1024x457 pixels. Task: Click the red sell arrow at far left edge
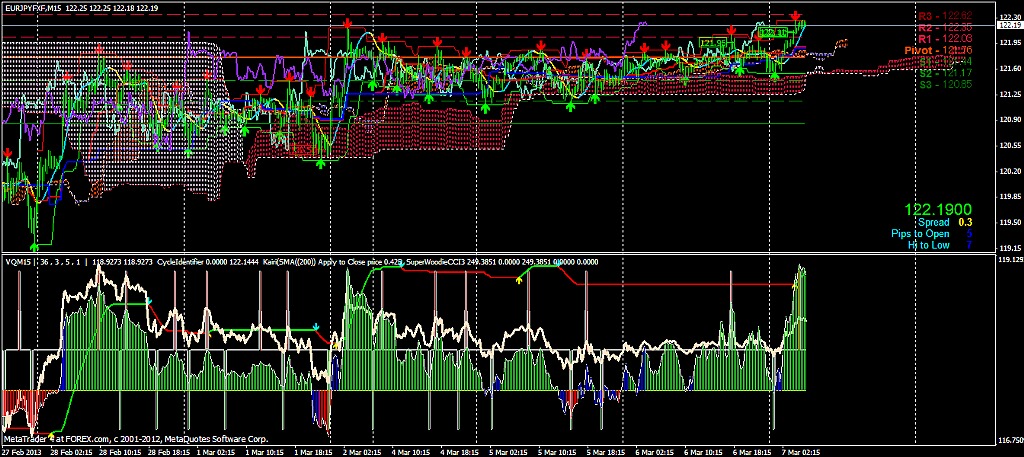coord(8,153)
